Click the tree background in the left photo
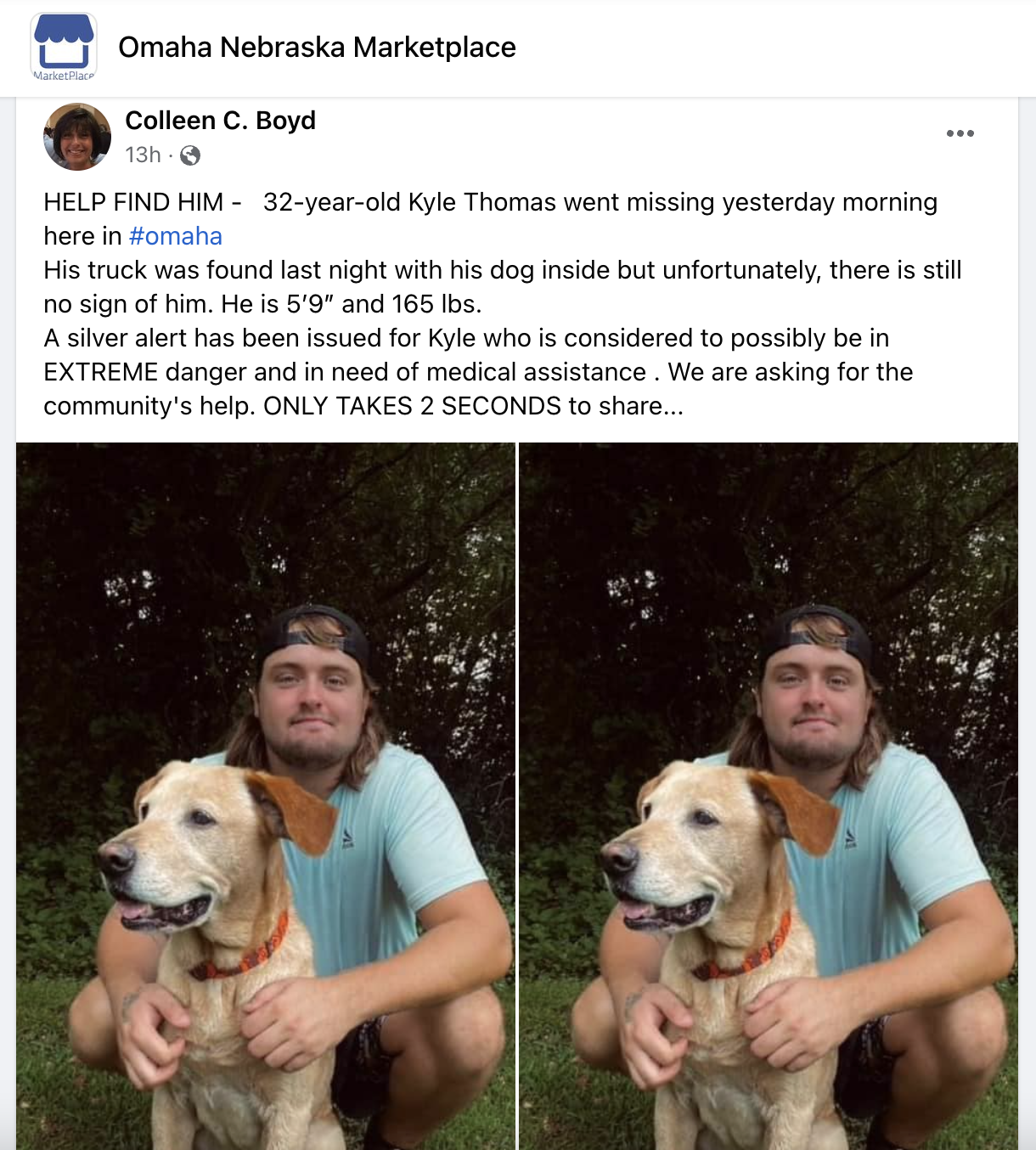The image size is (1036, 1150). tap(425, 527)
